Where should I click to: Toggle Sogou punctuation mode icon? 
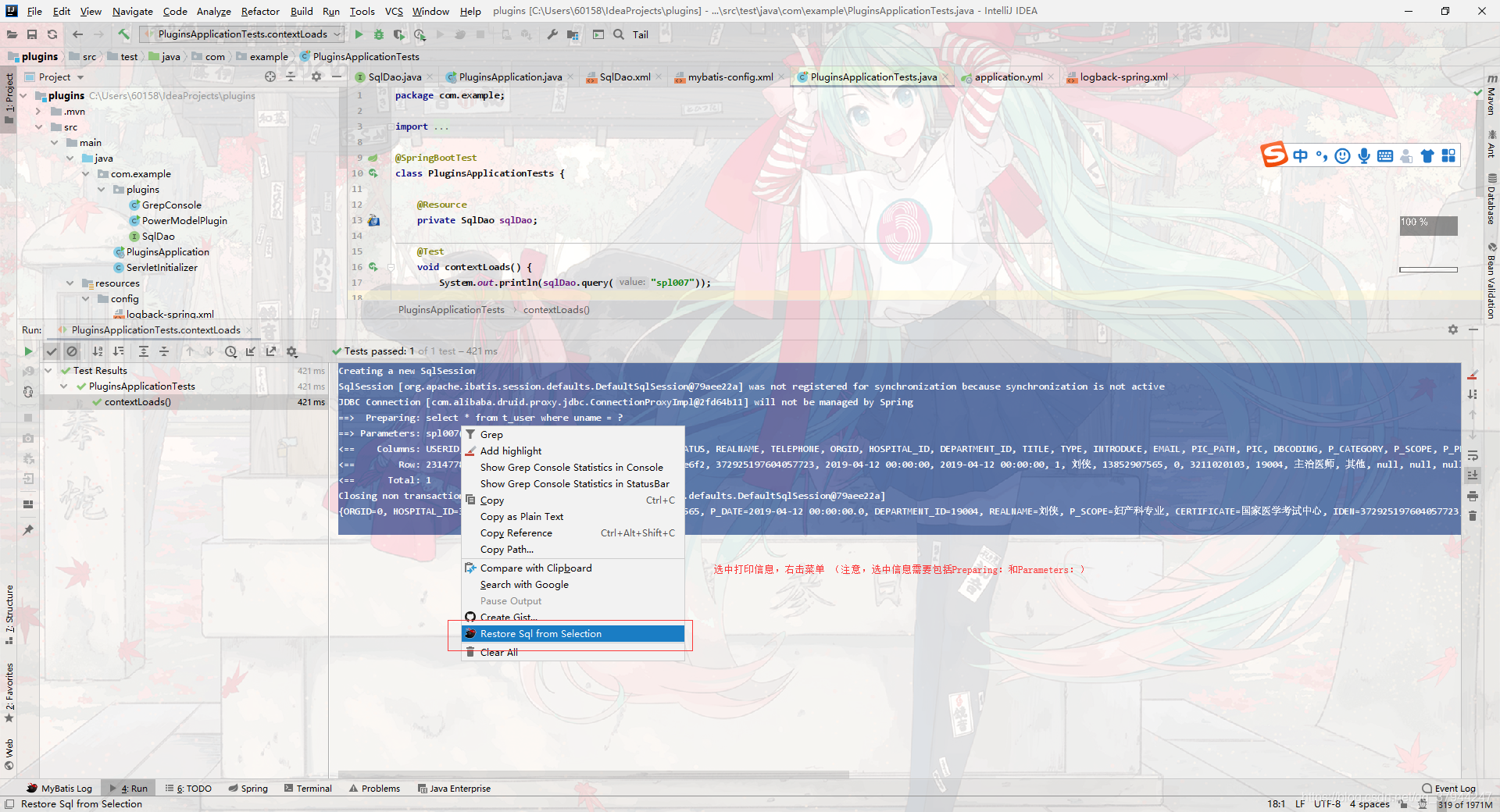point(1322,155)
